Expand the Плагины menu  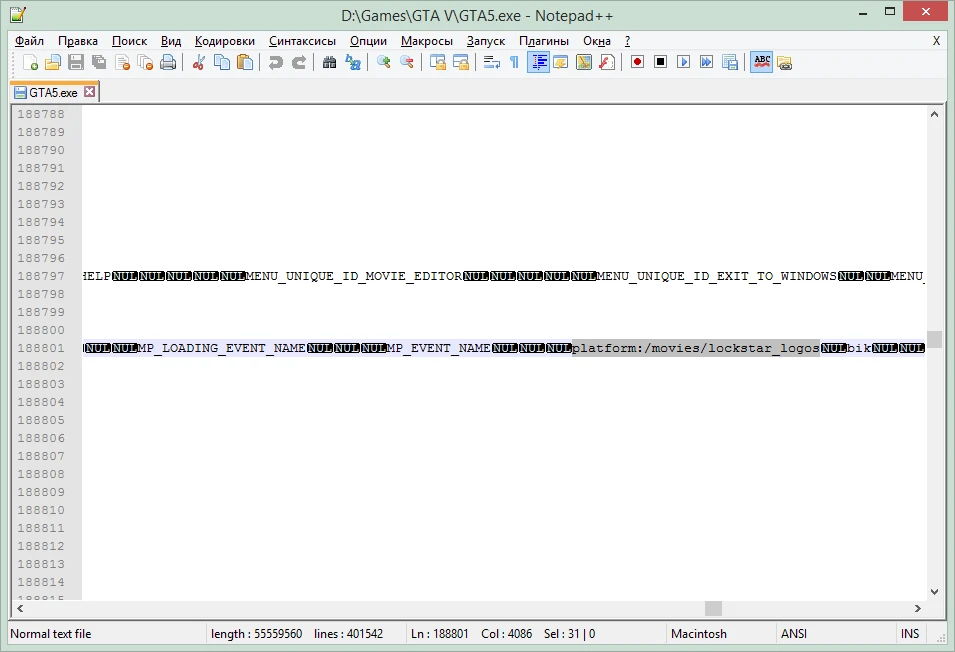[x=544, y=41]
